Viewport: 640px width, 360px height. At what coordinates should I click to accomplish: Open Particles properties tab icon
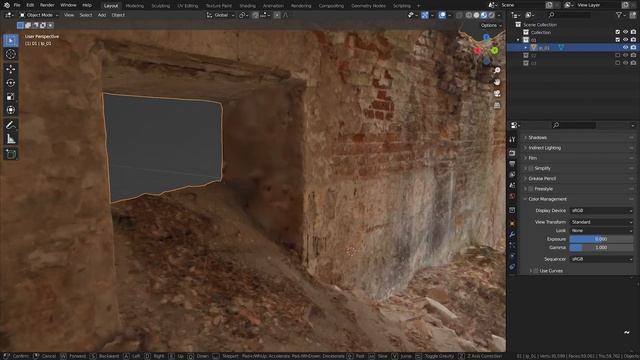[x=512, y=245]
